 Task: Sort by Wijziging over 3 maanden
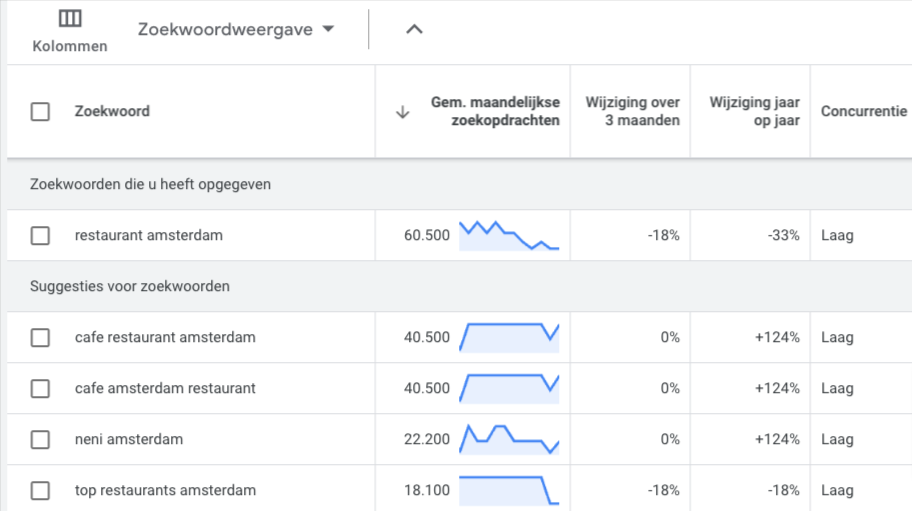[632, 112]
